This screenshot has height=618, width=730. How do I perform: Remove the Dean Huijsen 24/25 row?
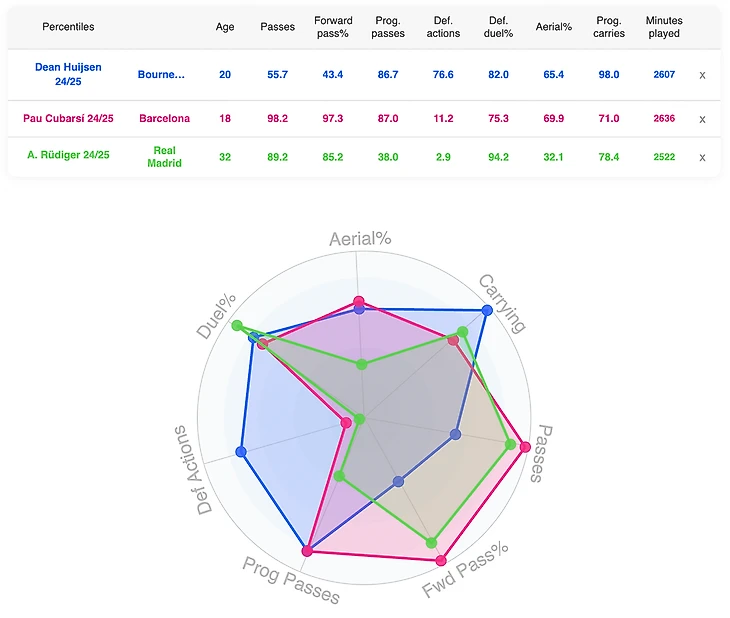coord(702,75)
